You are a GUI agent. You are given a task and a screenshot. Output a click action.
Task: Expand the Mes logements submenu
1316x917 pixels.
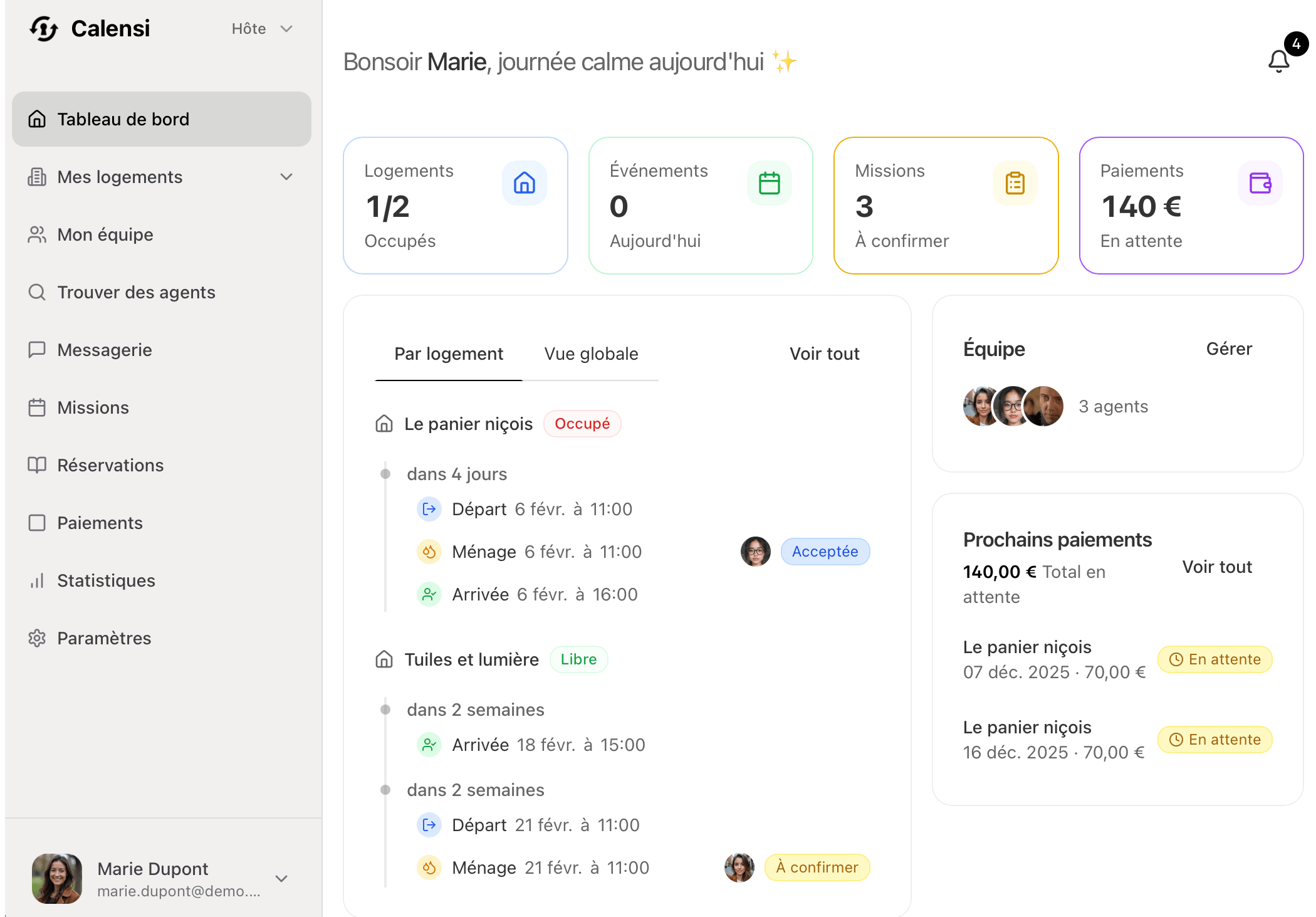[x=286, y=177]
